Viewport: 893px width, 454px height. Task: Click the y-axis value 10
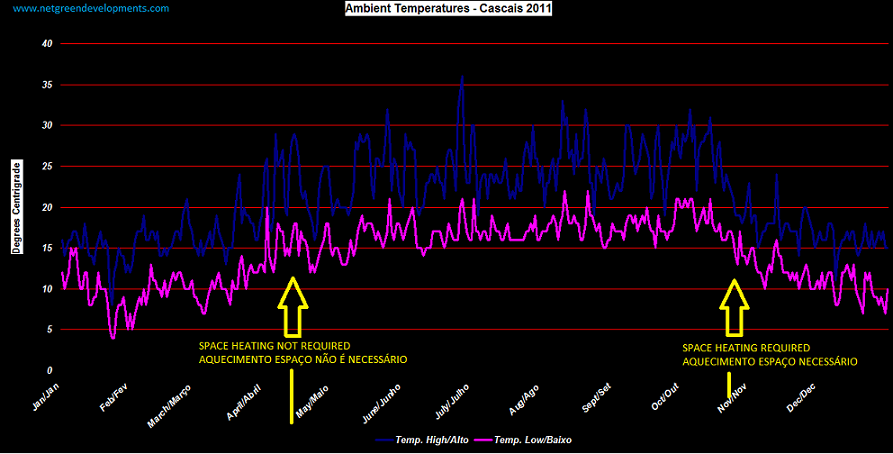tap(47, 289)
